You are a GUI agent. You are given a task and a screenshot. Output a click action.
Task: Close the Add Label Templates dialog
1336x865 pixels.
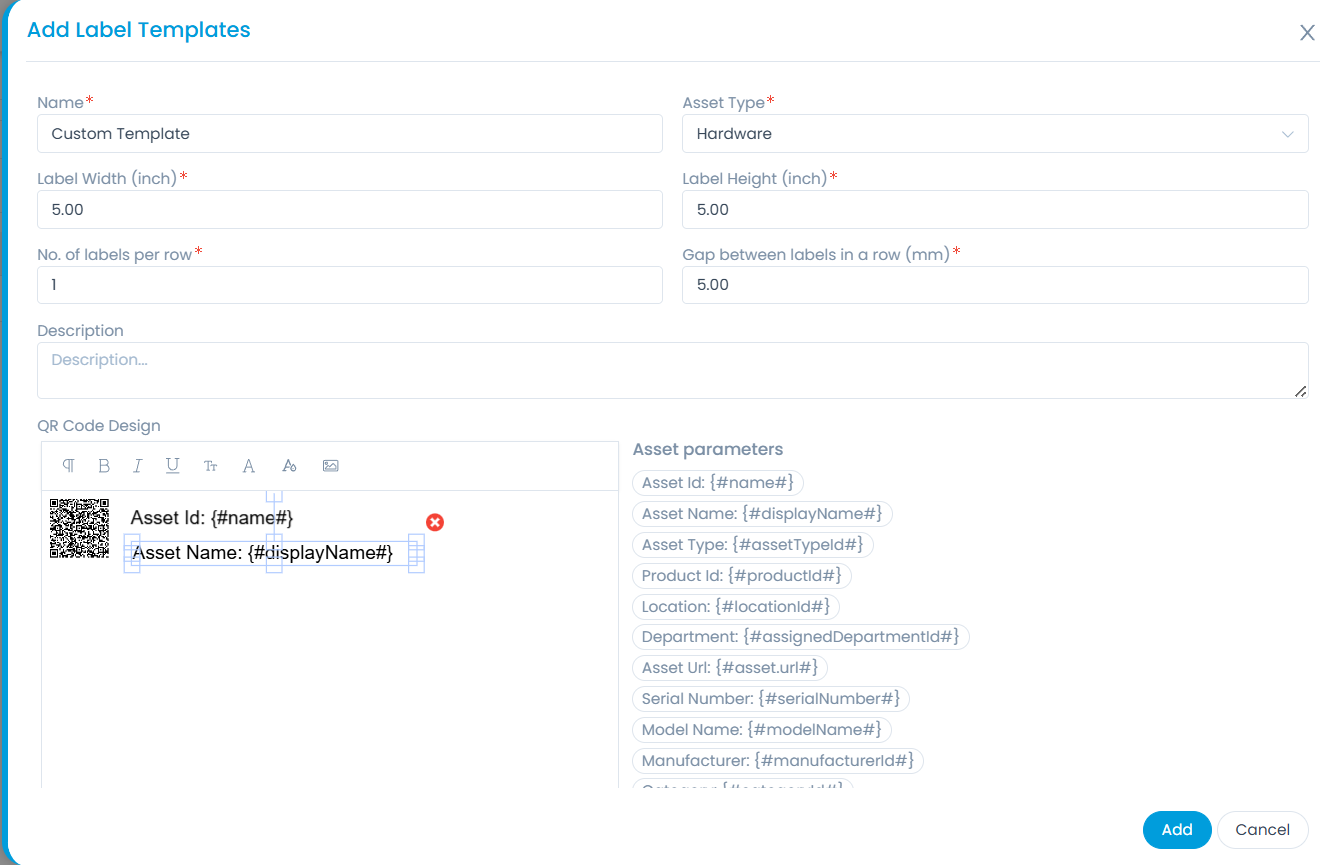1306,33
